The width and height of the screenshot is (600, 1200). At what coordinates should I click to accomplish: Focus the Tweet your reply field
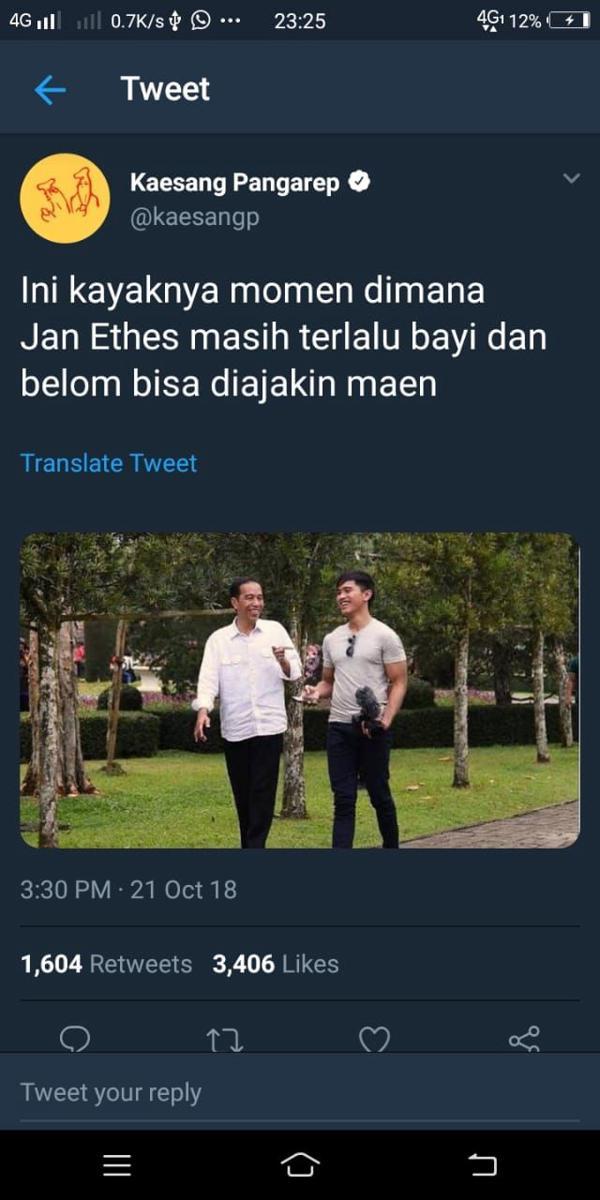tap(300, 1093)
